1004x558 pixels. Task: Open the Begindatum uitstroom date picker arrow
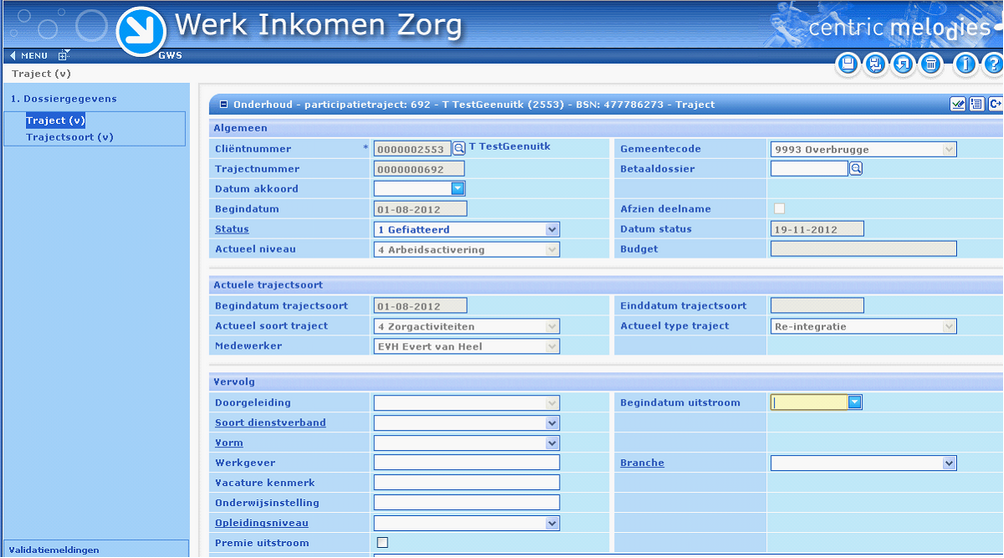(x=855, y=402)
